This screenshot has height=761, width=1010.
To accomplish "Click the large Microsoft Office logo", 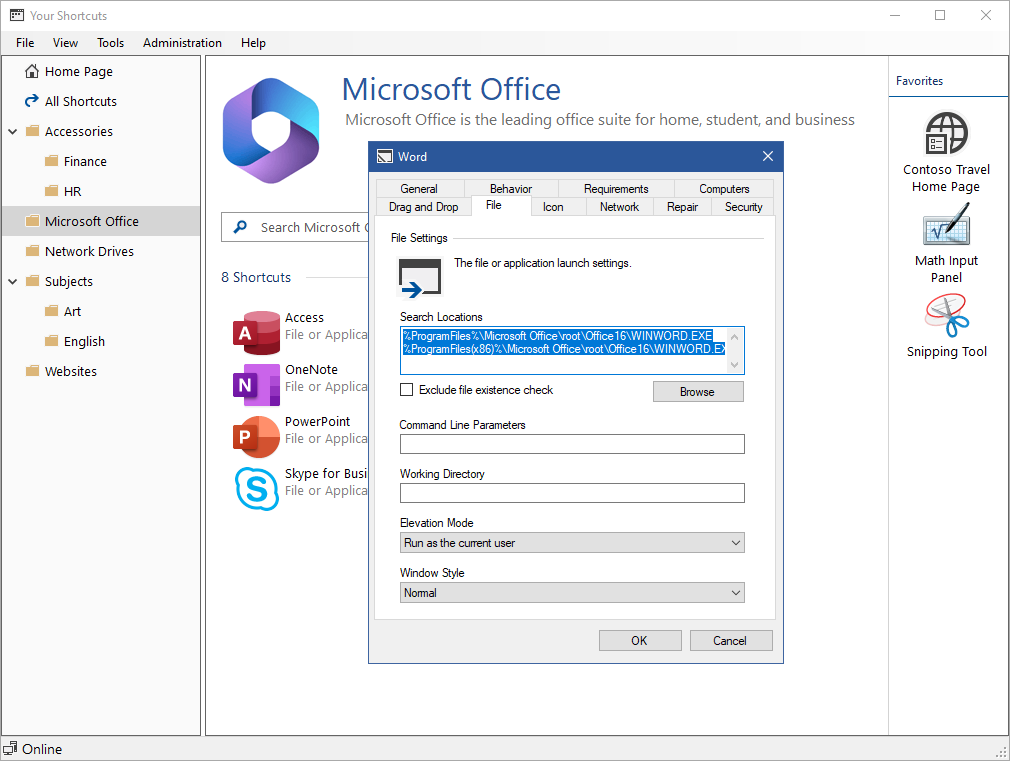I will tap(271, 131).
